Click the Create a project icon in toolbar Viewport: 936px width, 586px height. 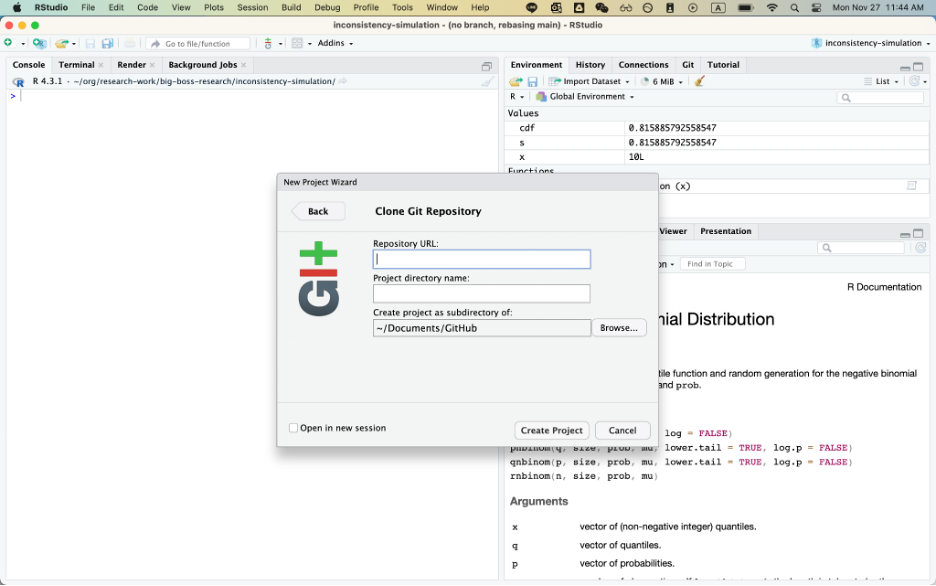tap(39, 43)
